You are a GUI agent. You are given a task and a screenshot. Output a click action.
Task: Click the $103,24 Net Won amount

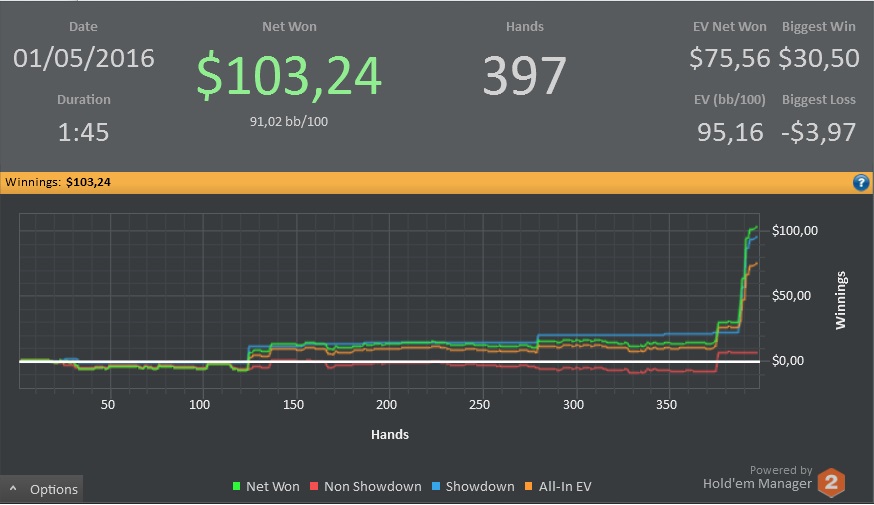[289, 75]
